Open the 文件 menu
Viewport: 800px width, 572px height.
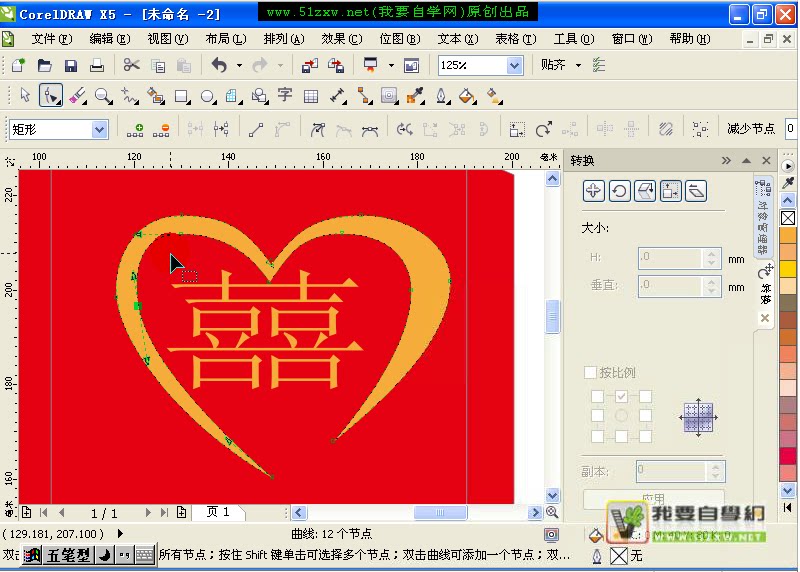[52, 39]
